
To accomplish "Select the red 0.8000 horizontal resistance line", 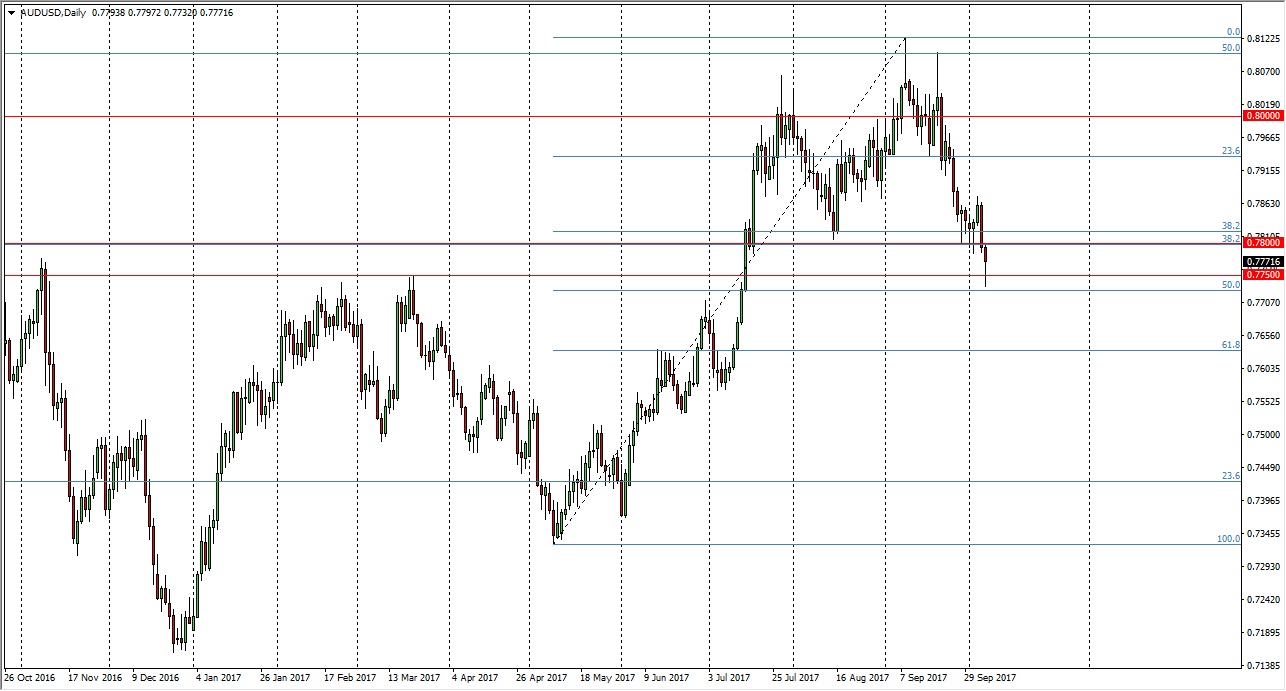I will tap(400, 116).
